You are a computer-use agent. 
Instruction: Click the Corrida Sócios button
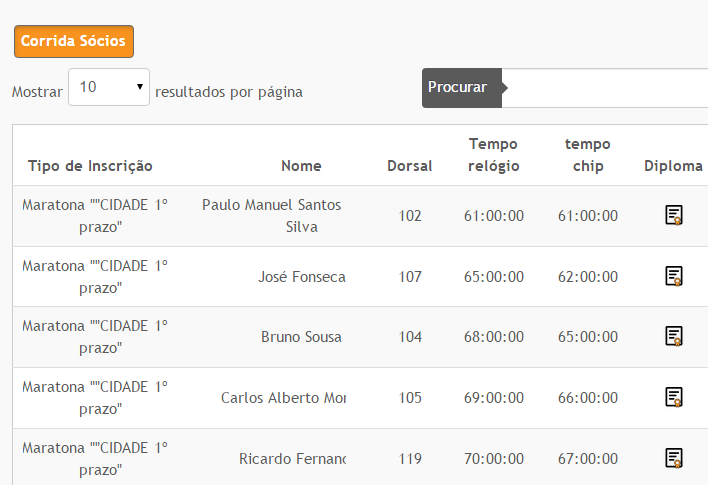74,41
